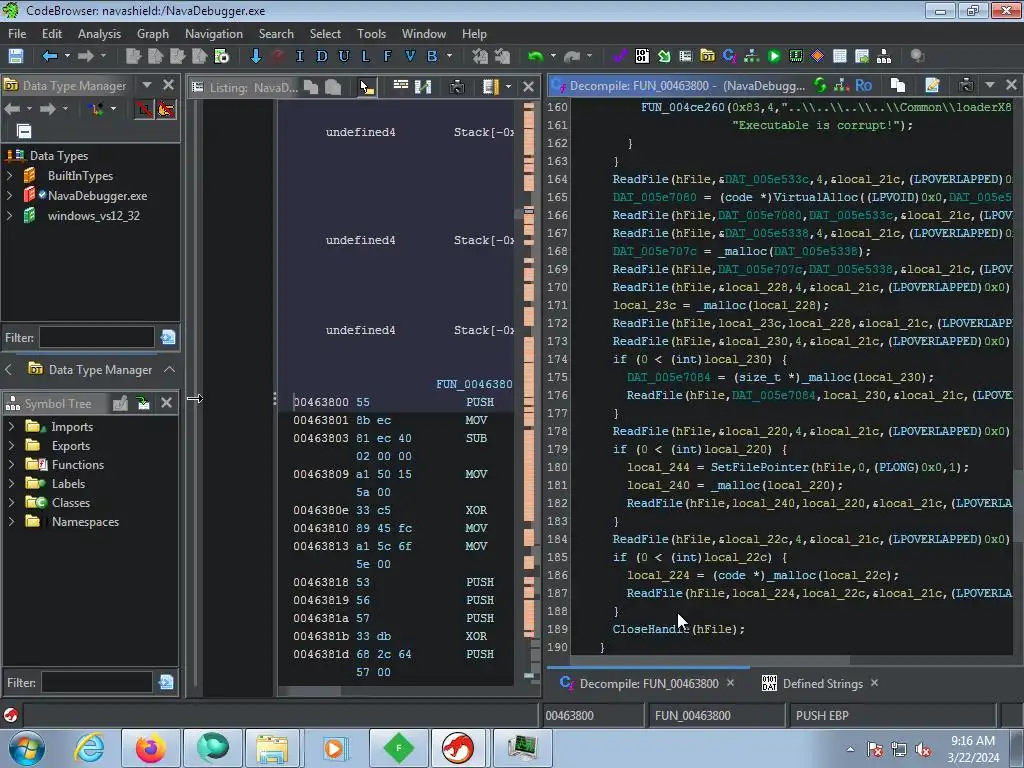Expand NavaDebugger.exe data type archive
Viewport: 1024px width, 768px height.
[x=10, y=195]
